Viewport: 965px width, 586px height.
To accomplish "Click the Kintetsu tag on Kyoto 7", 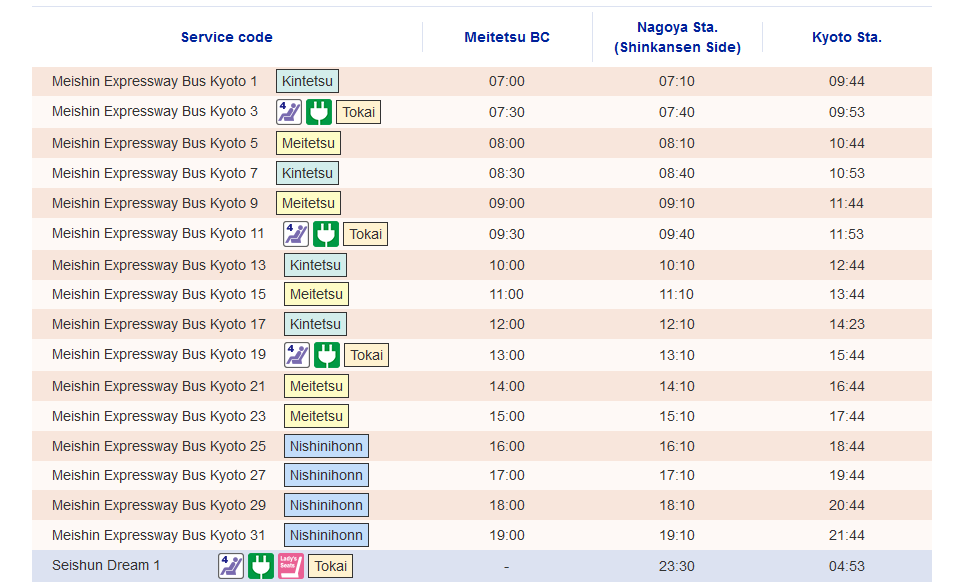I will point(307,174).
